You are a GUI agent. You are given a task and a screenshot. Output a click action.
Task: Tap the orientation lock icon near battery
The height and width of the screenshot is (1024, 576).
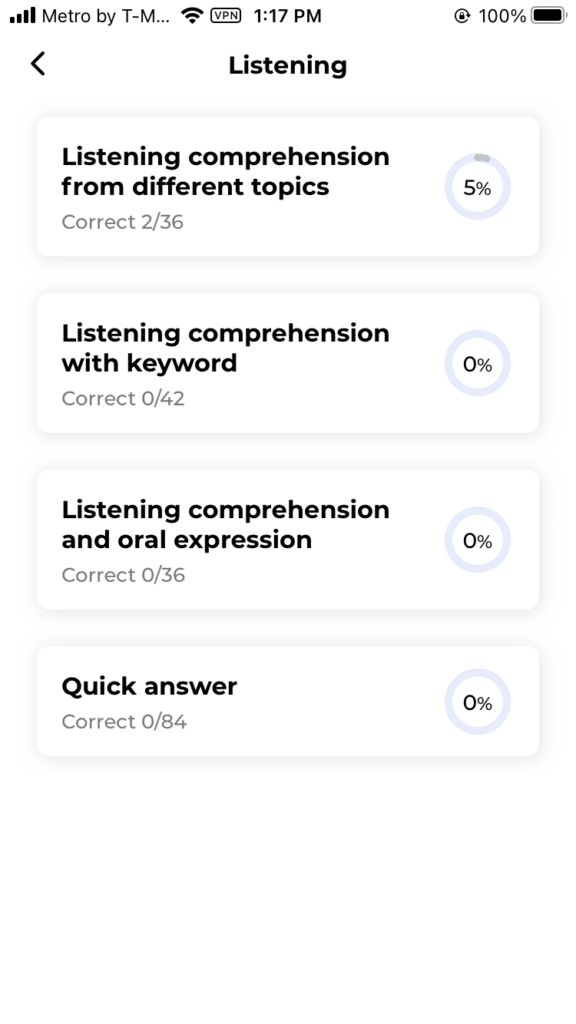(462, 16)
